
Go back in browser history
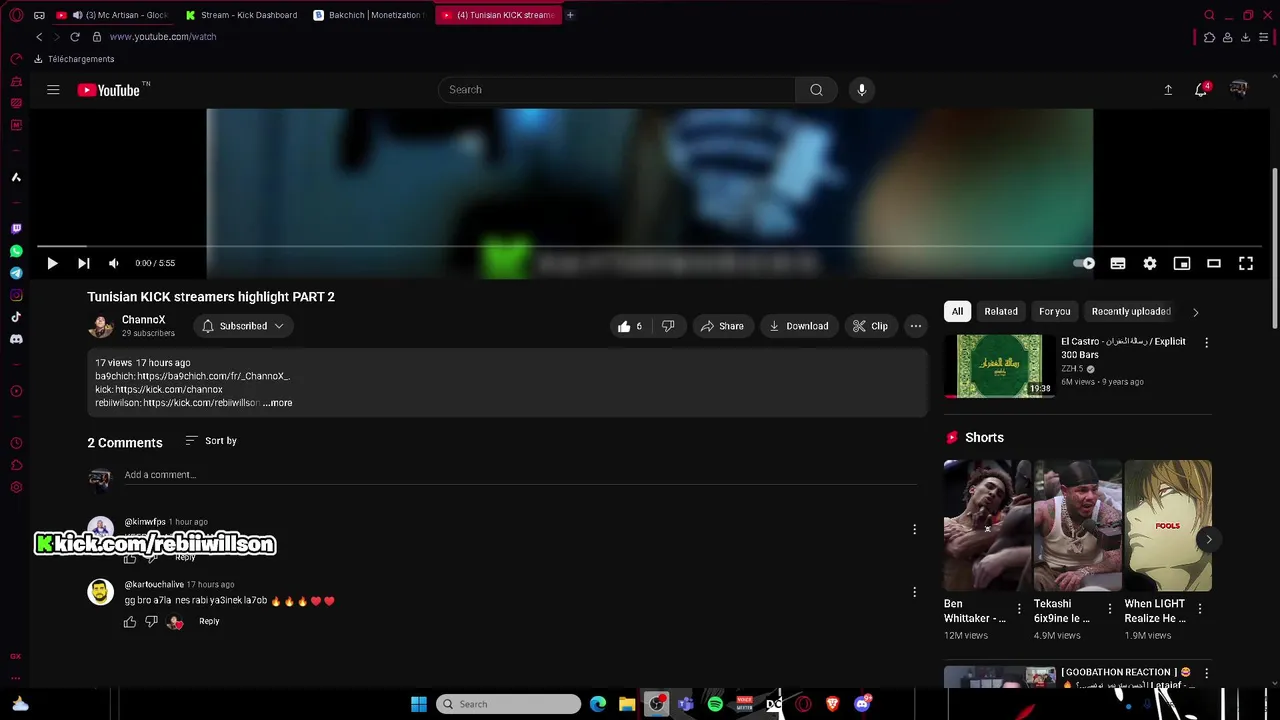click(39, 37)
